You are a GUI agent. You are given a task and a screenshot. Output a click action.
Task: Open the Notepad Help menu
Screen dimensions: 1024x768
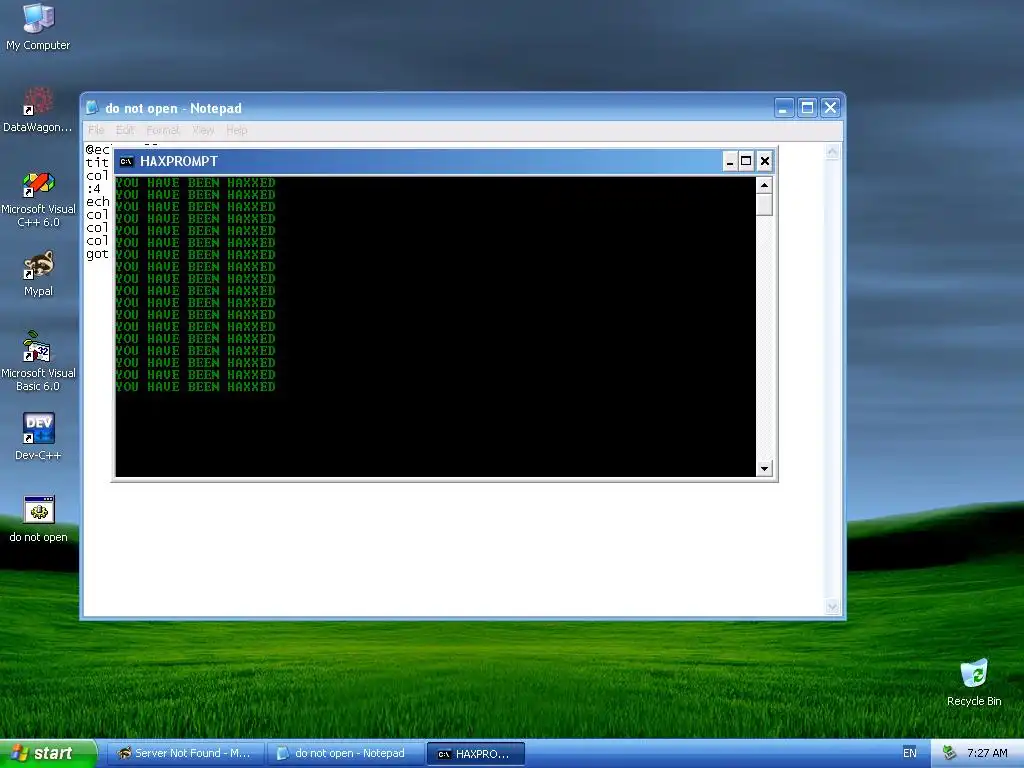click(236, 130)
